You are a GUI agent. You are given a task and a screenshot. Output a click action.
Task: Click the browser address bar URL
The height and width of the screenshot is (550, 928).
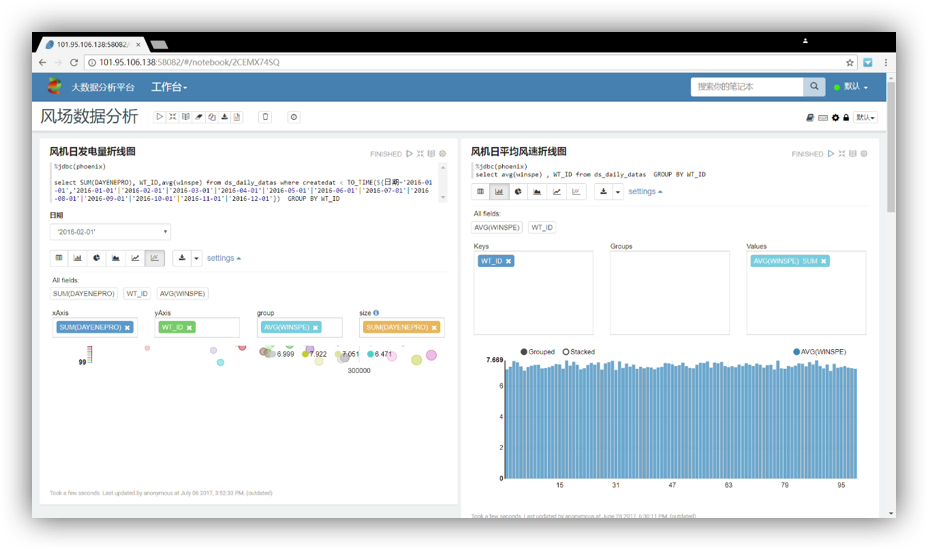(x=189, y=62)
